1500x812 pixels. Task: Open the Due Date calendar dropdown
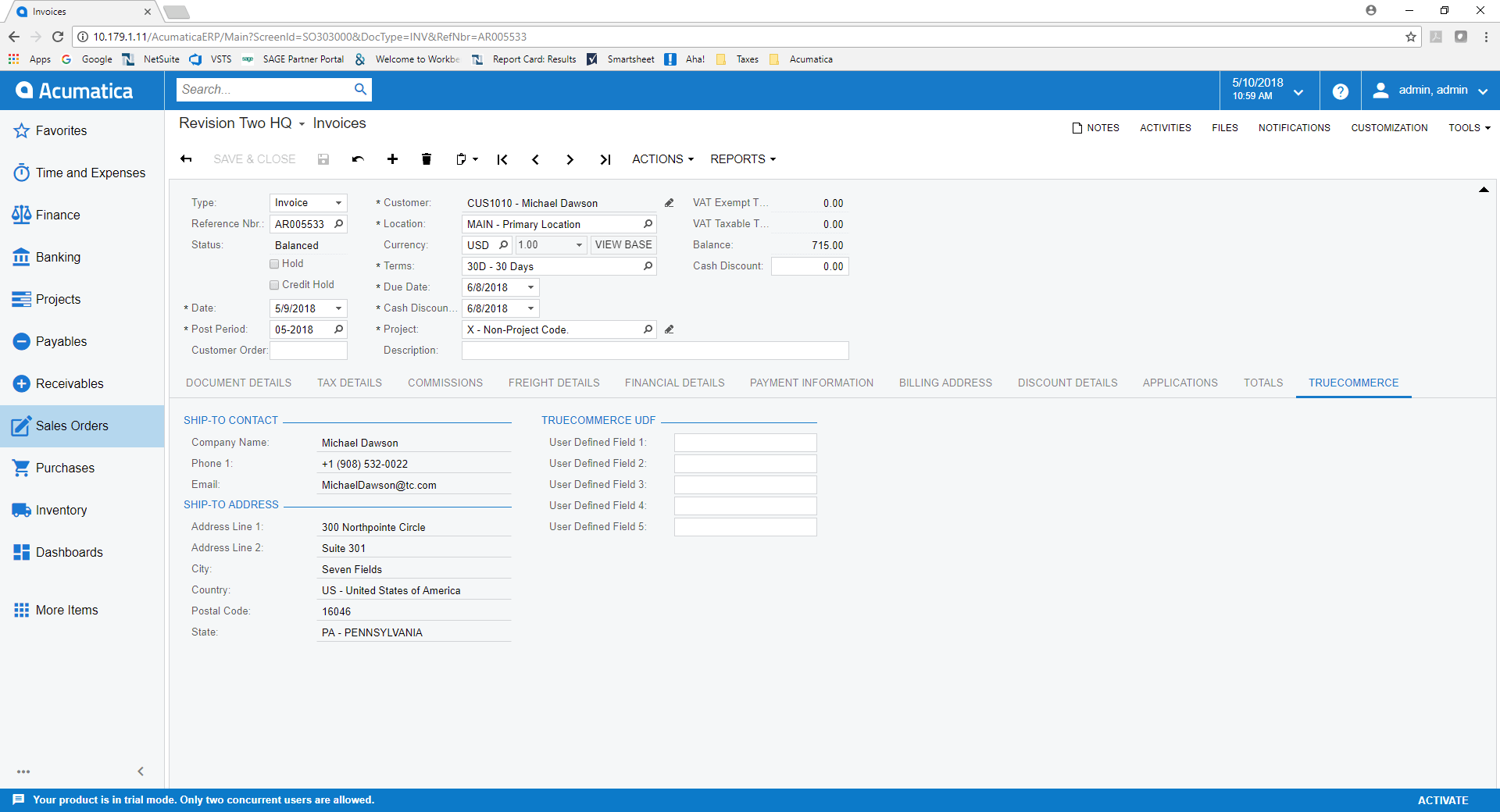tap(530, 287)
